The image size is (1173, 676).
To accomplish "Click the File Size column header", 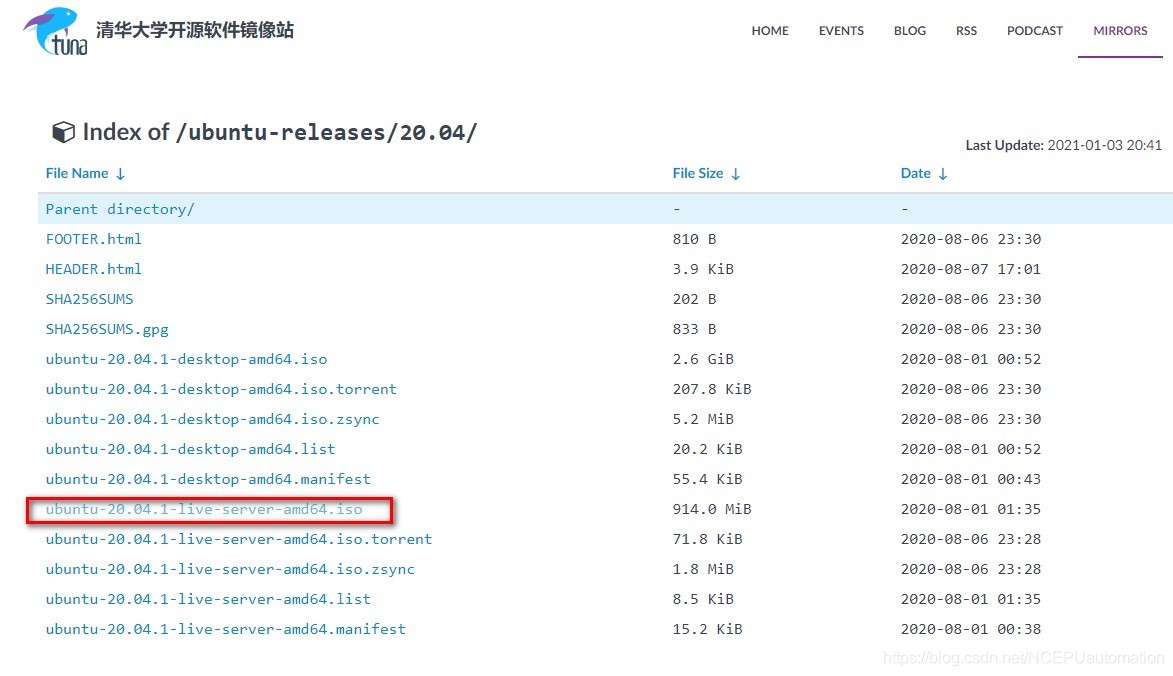I will 698,173.
